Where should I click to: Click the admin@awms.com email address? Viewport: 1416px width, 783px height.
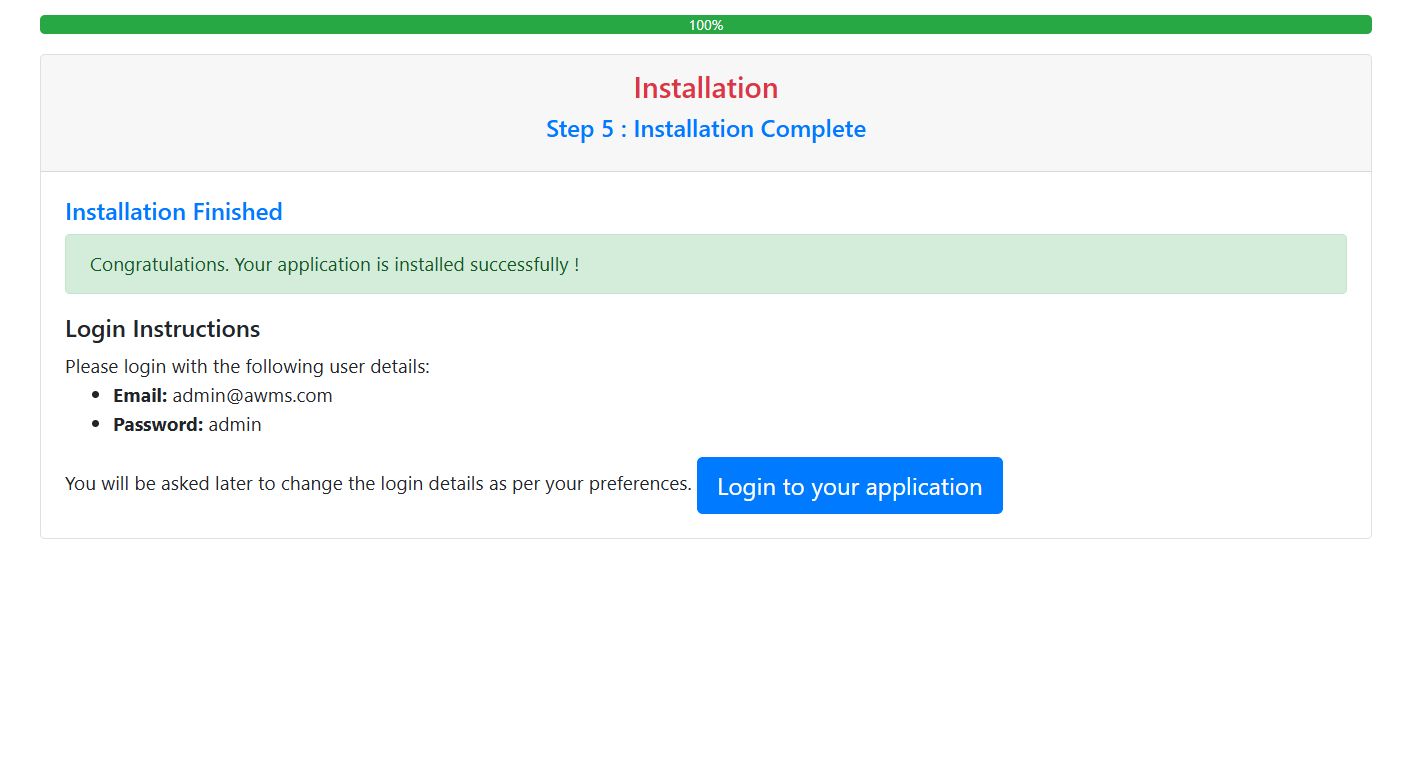[x=252, y=396]
